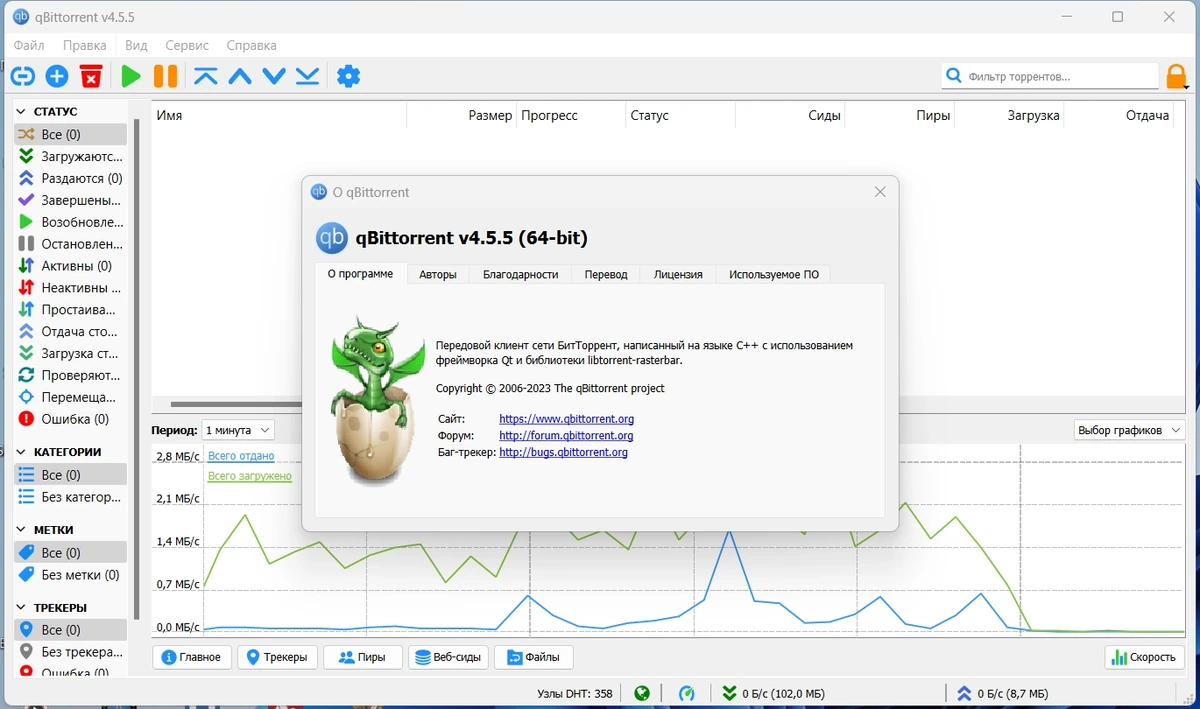Select the 'Проверяются' checking filter
Image resolution: width=1200 pixels, height=709 pixels.
pos(70,375)
